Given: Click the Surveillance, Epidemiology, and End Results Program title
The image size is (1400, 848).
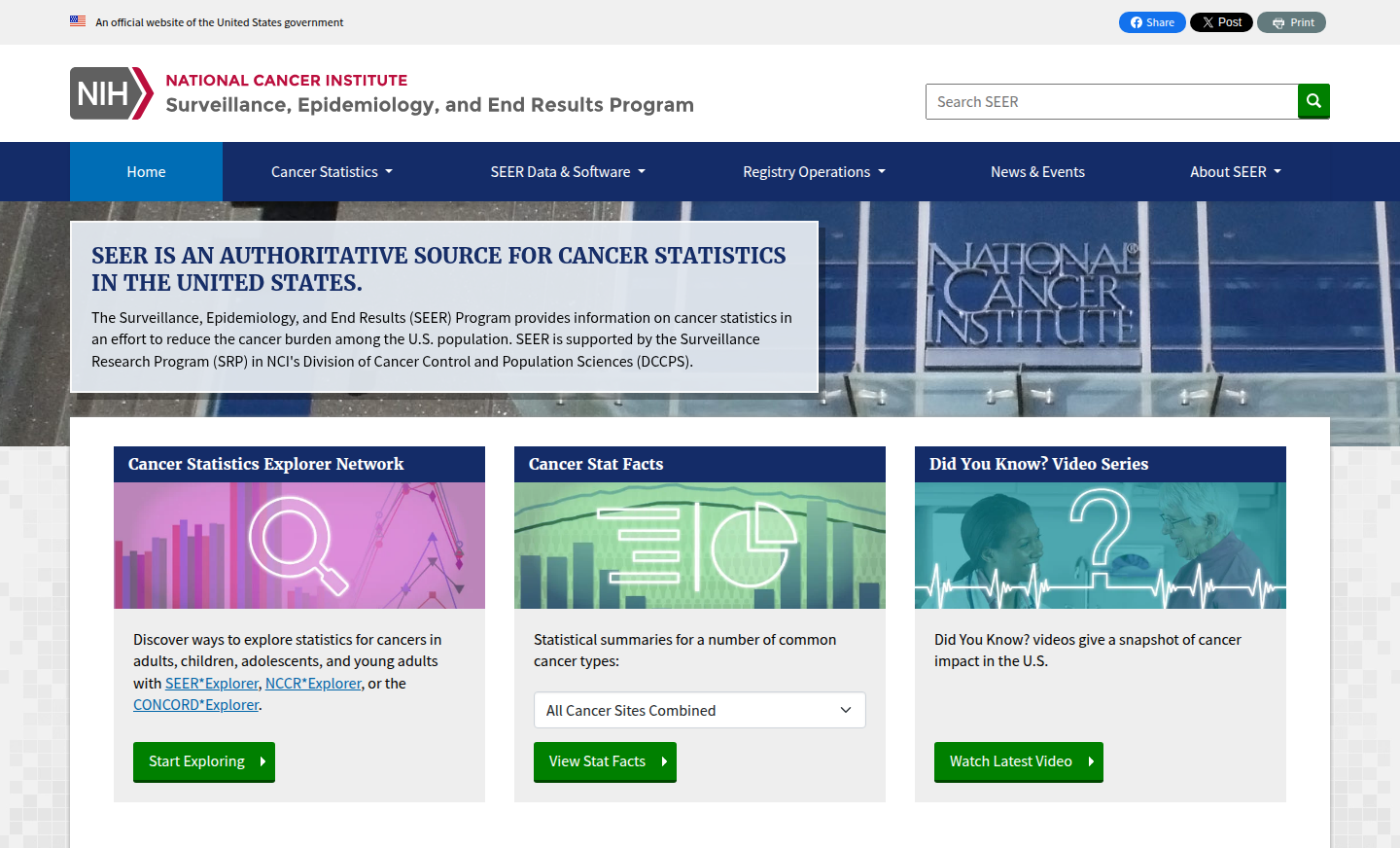Looking at the screenshot, I should pos(430,105).
